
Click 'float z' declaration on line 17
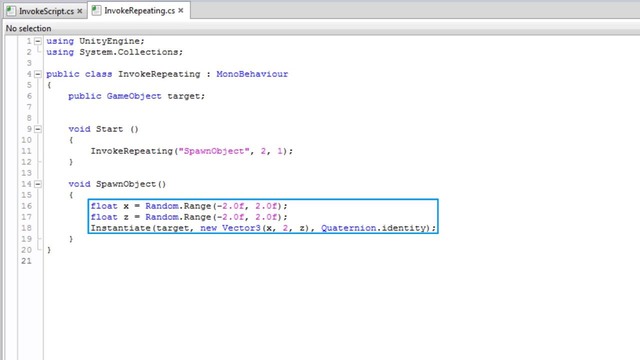point(110,217)
